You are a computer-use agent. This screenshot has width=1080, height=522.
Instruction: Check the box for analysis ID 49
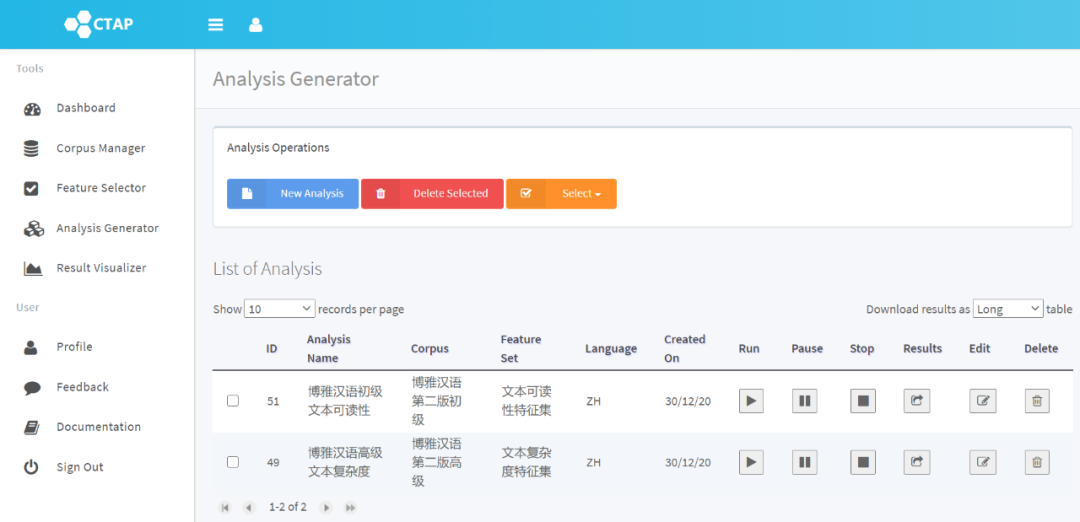pyautogui.click(x=233, y=462)
